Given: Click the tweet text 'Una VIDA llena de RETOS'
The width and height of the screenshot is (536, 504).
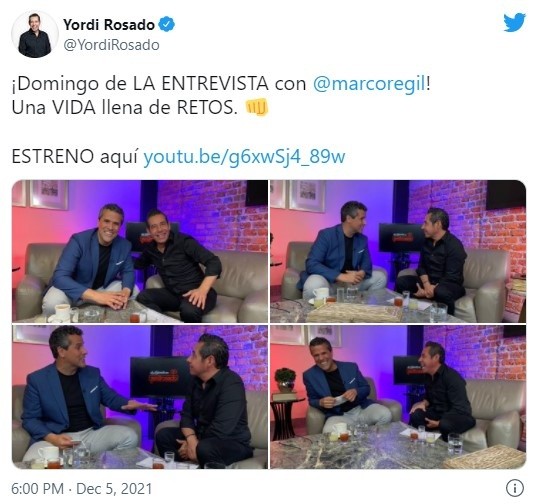Looking at the screenshot, I should point(124,108).
